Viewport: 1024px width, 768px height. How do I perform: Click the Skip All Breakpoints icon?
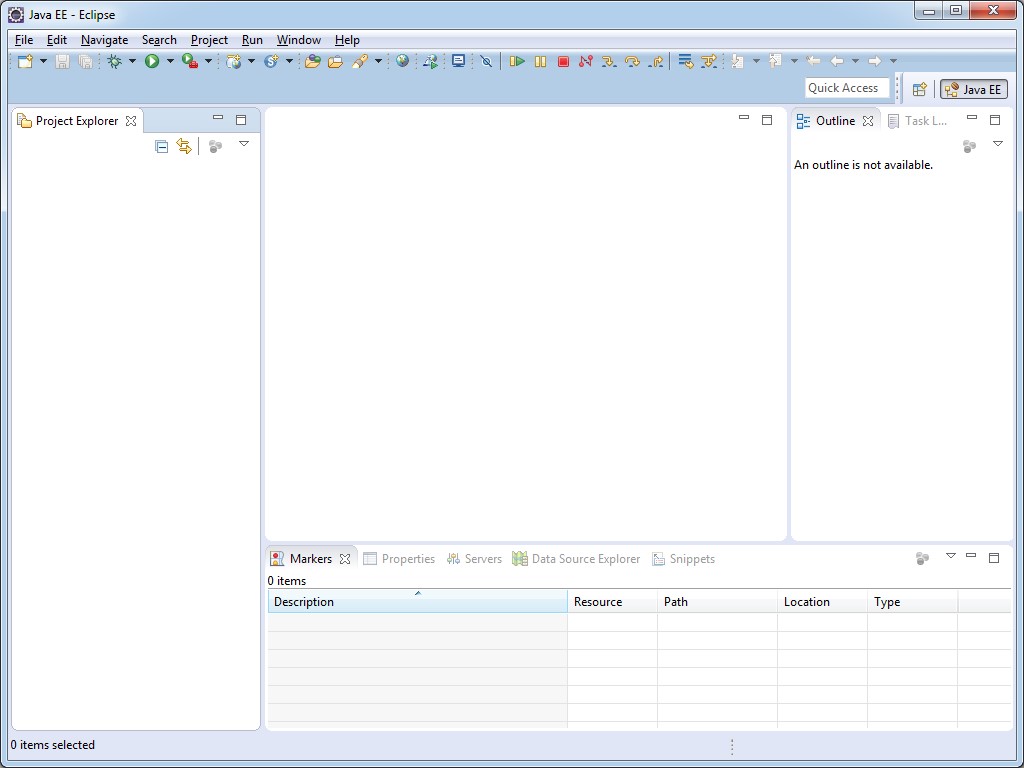pos(486,61)
